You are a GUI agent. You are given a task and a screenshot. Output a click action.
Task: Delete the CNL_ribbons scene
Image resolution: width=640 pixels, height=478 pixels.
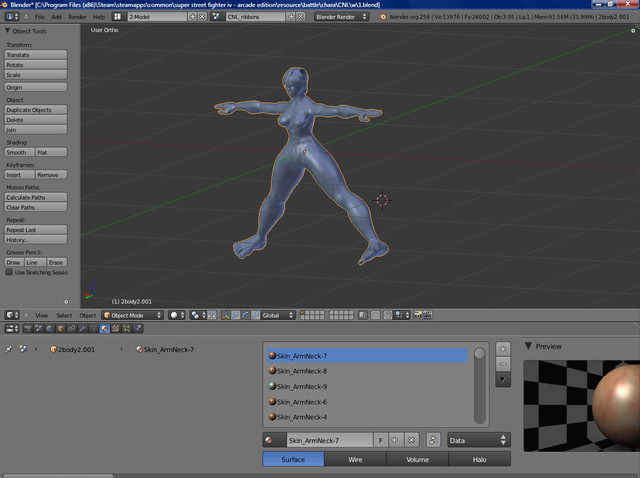pos(301,17)
